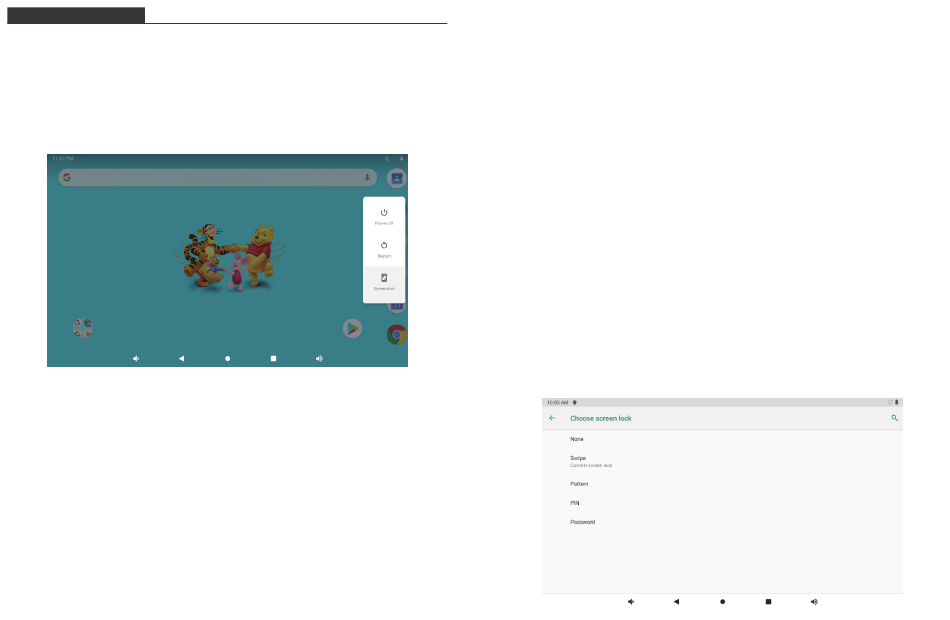
Task: Tap the Google G logo in search bar
Action: point(67,178)
